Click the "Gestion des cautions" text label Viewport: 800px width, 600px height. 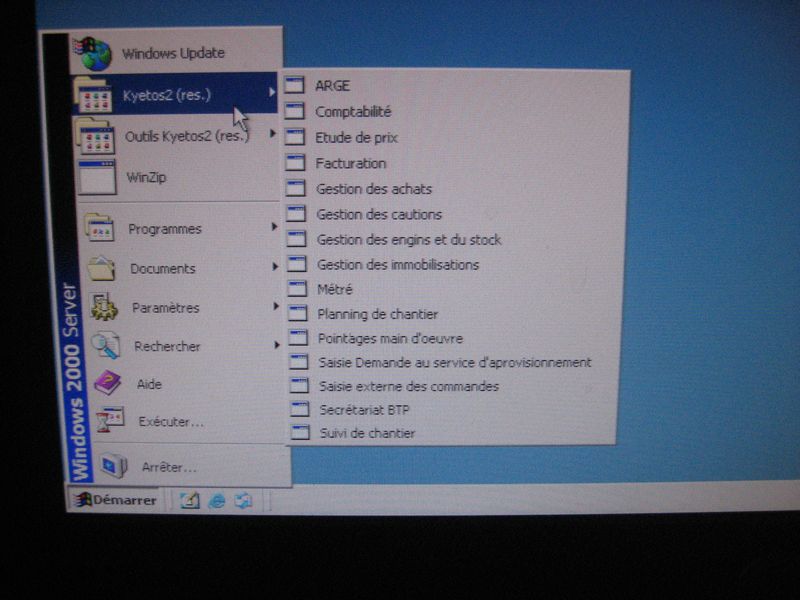pos(379,214)
